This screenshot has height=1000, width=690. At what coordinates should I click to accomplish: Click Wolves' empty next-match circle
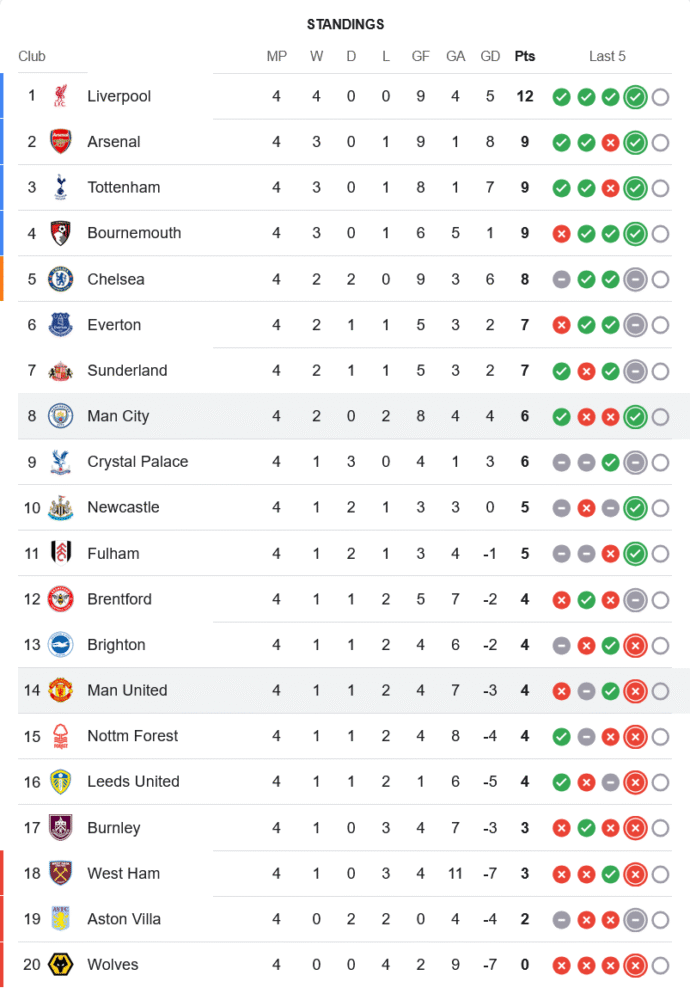(660, 966)
